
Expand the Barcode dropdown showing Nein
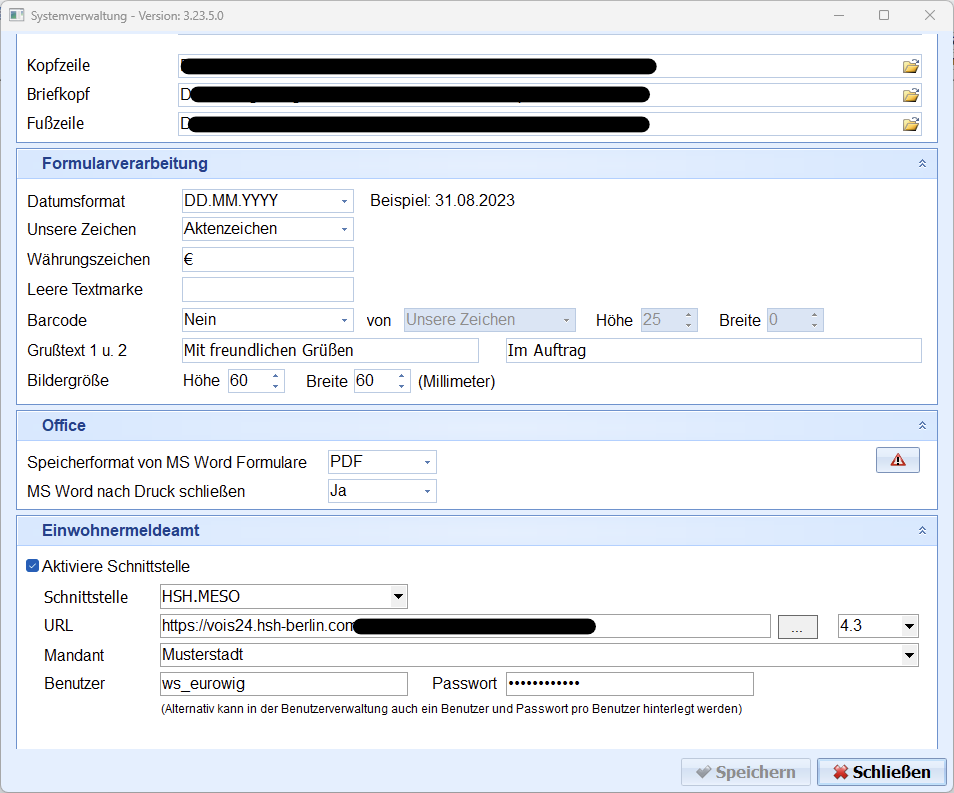click(x=344, y=321)
